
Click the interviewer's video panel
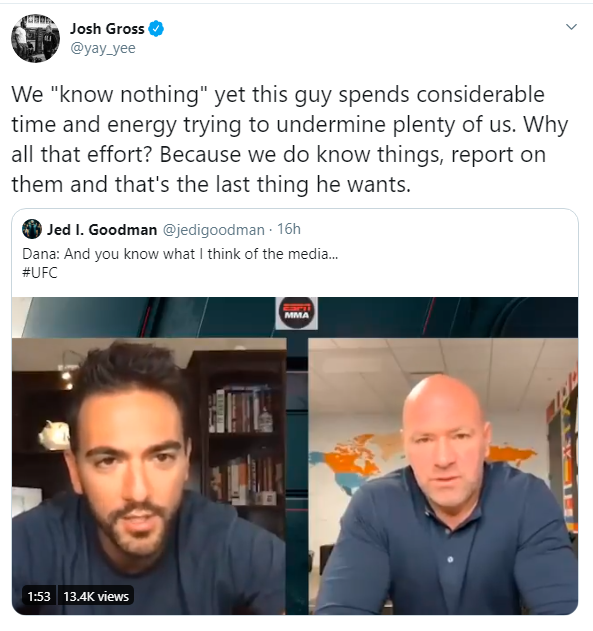coord(149,476)
